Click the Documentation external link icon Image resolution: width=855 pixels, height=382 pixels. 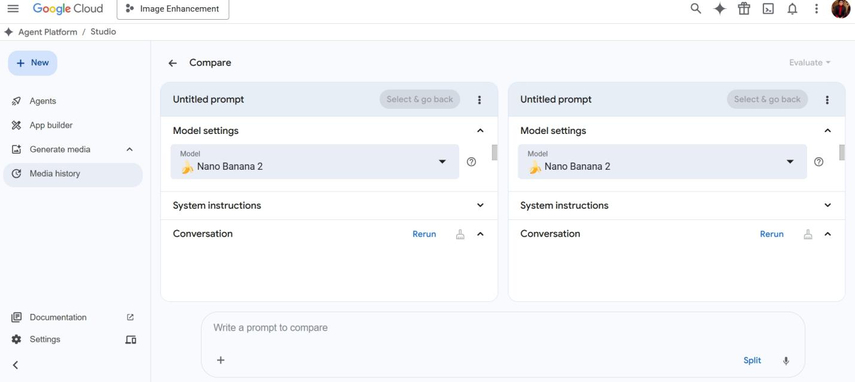coord(130,317)
